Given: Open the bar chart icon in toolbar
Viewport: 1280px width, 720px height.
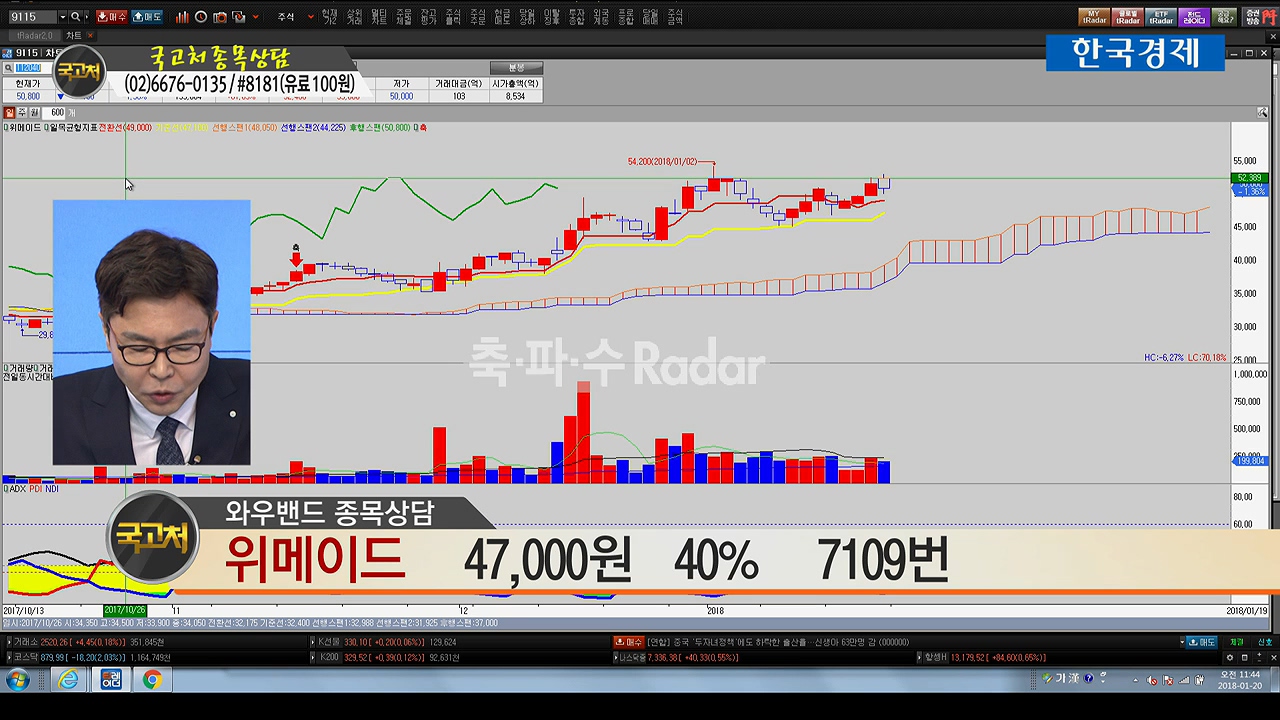Looking at the screenshot, I should [182, 17].
